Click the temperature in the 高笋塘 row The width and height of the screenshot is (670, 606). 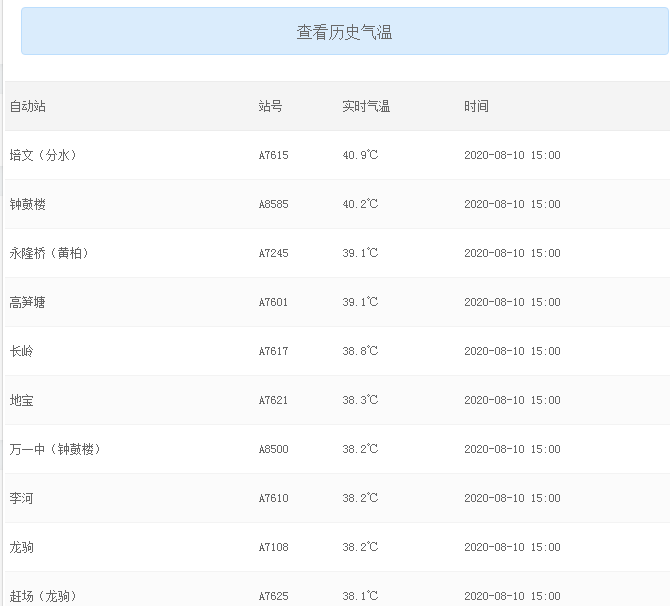360,302
